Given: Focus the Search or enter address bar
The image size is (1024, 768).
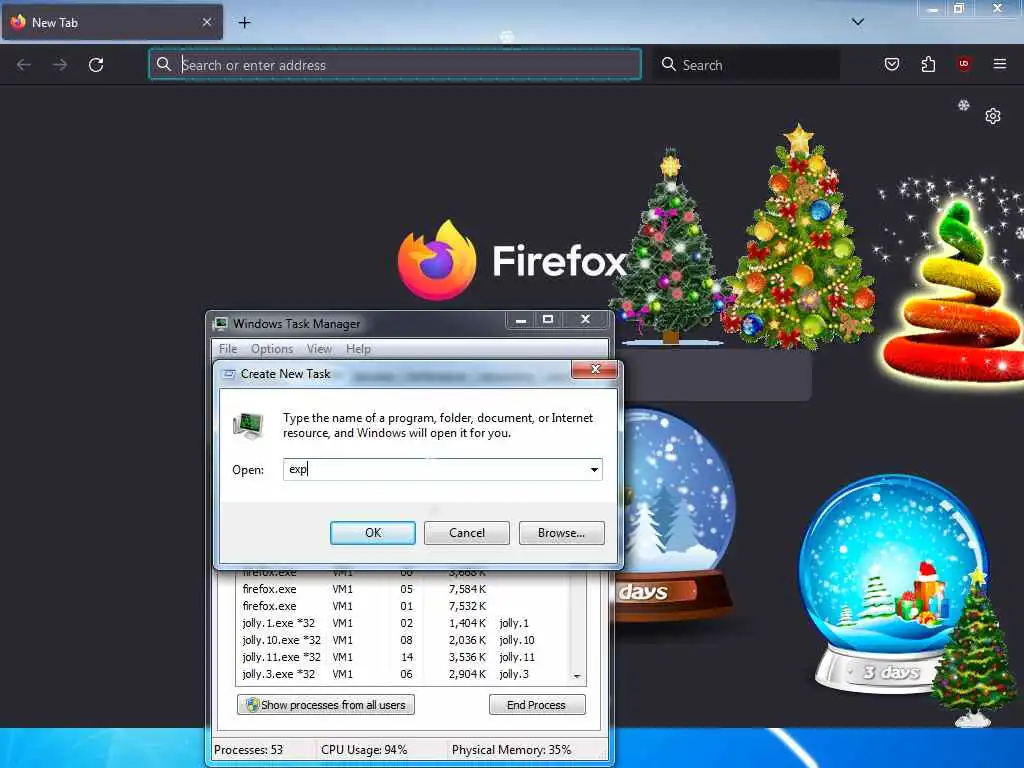Looking at the screenshot, I should click(x=395, y=65).
